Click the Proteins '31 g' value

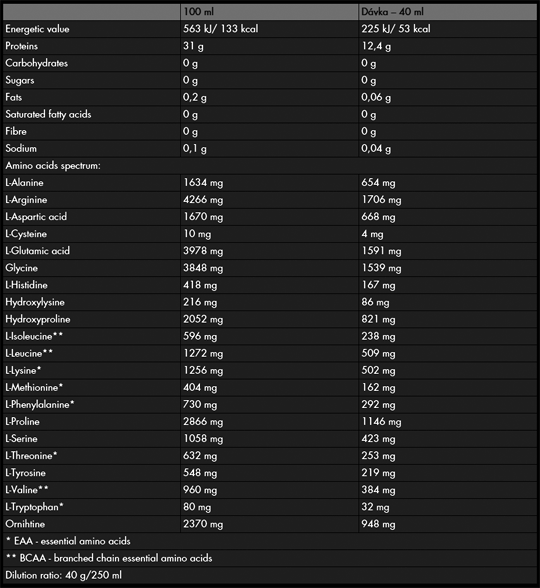[x=194, y=46]
